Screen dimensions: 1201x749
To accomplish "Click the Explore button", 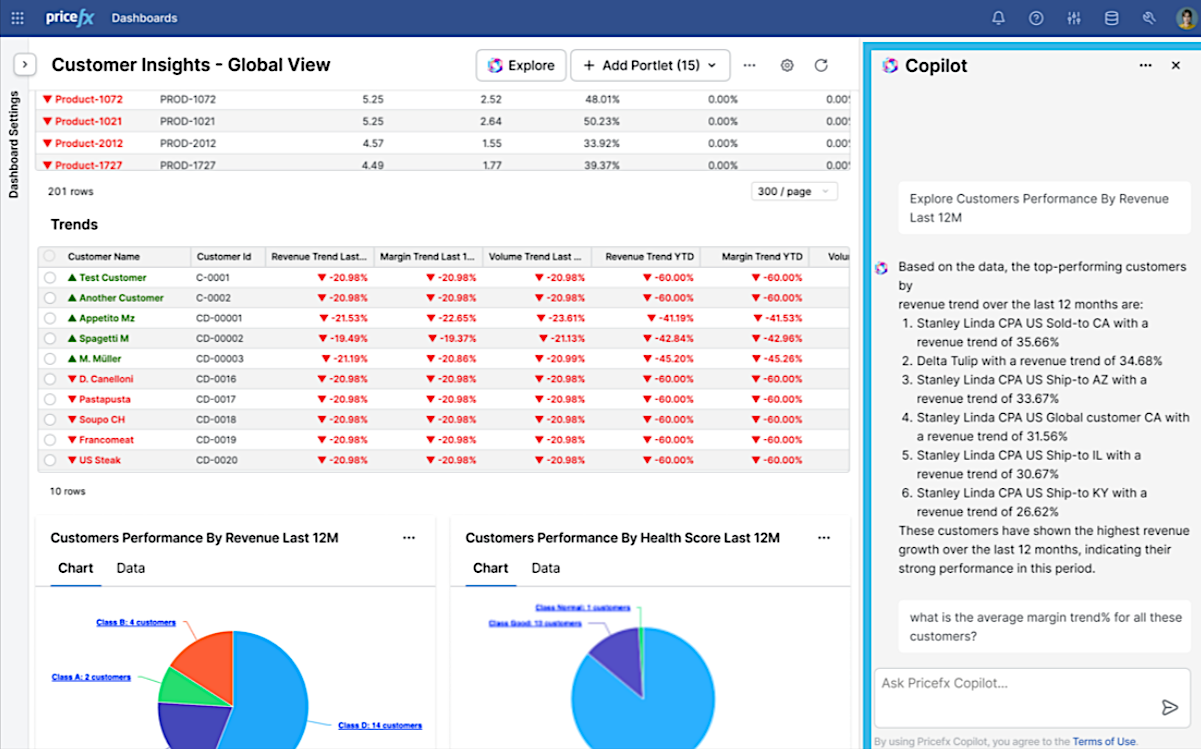I will (521, 65).
